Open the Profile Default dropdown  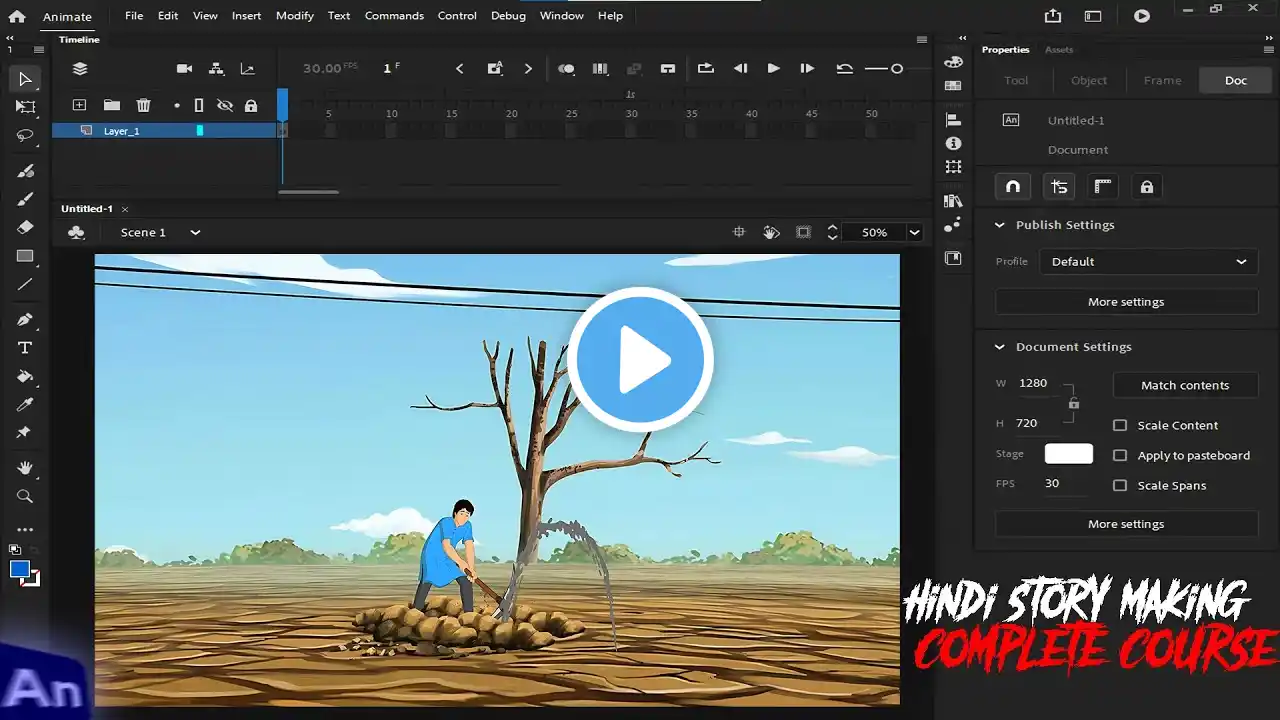pyautogui.click(x=1148, y=262)
